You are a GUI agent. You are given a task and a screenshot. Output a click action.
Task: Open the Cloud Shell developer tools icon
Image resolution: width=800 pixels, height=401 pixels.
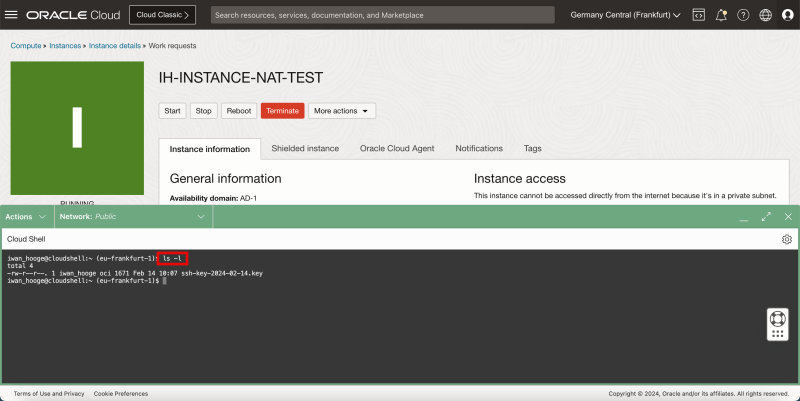click(698, 15)
